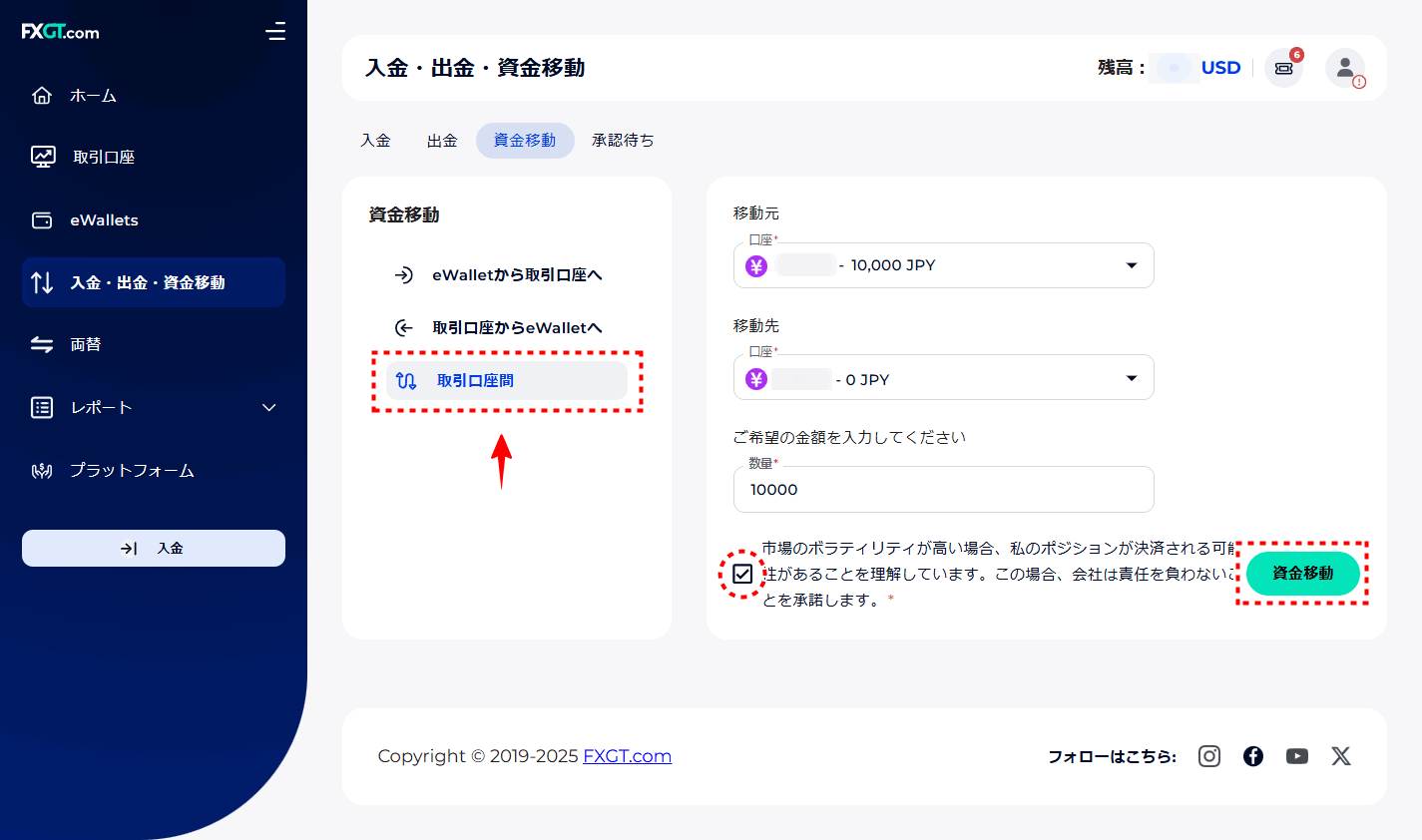The width and height of the screenshot is (1422, 840).
Task: Open 入金・出金・資金移動 in the sidebar
Action: [x=154, y=282]
